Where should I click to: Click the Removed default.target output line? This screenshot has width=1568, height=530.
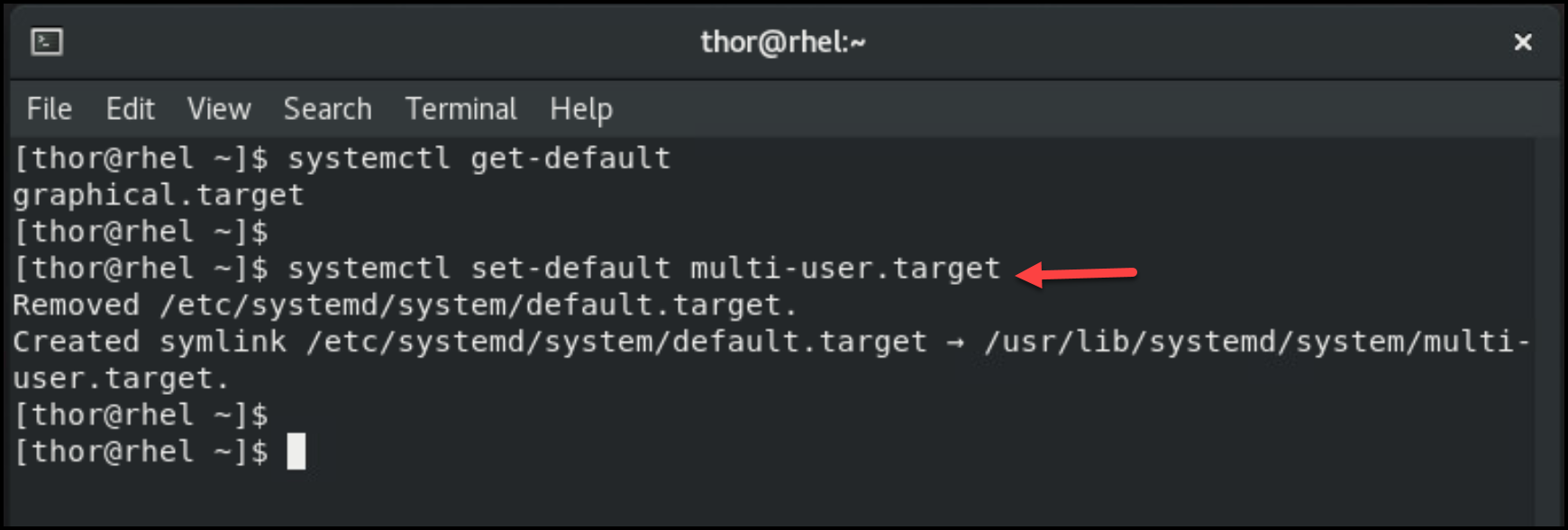(x=405, y=306)
